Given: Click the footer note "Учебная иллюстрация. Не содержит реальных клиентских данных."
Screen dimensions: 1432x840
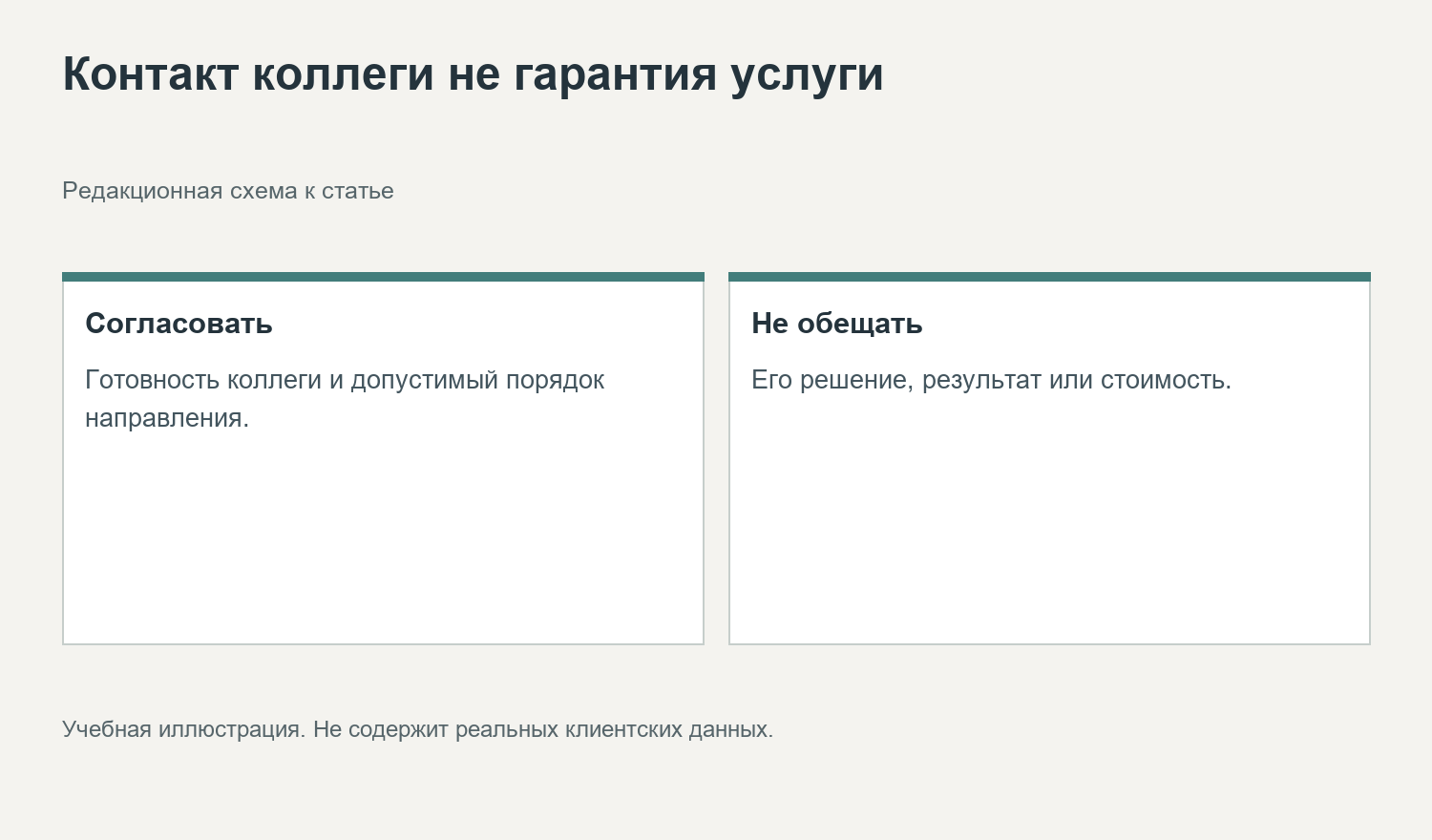Looking at the screenshot, I should 418,729.
